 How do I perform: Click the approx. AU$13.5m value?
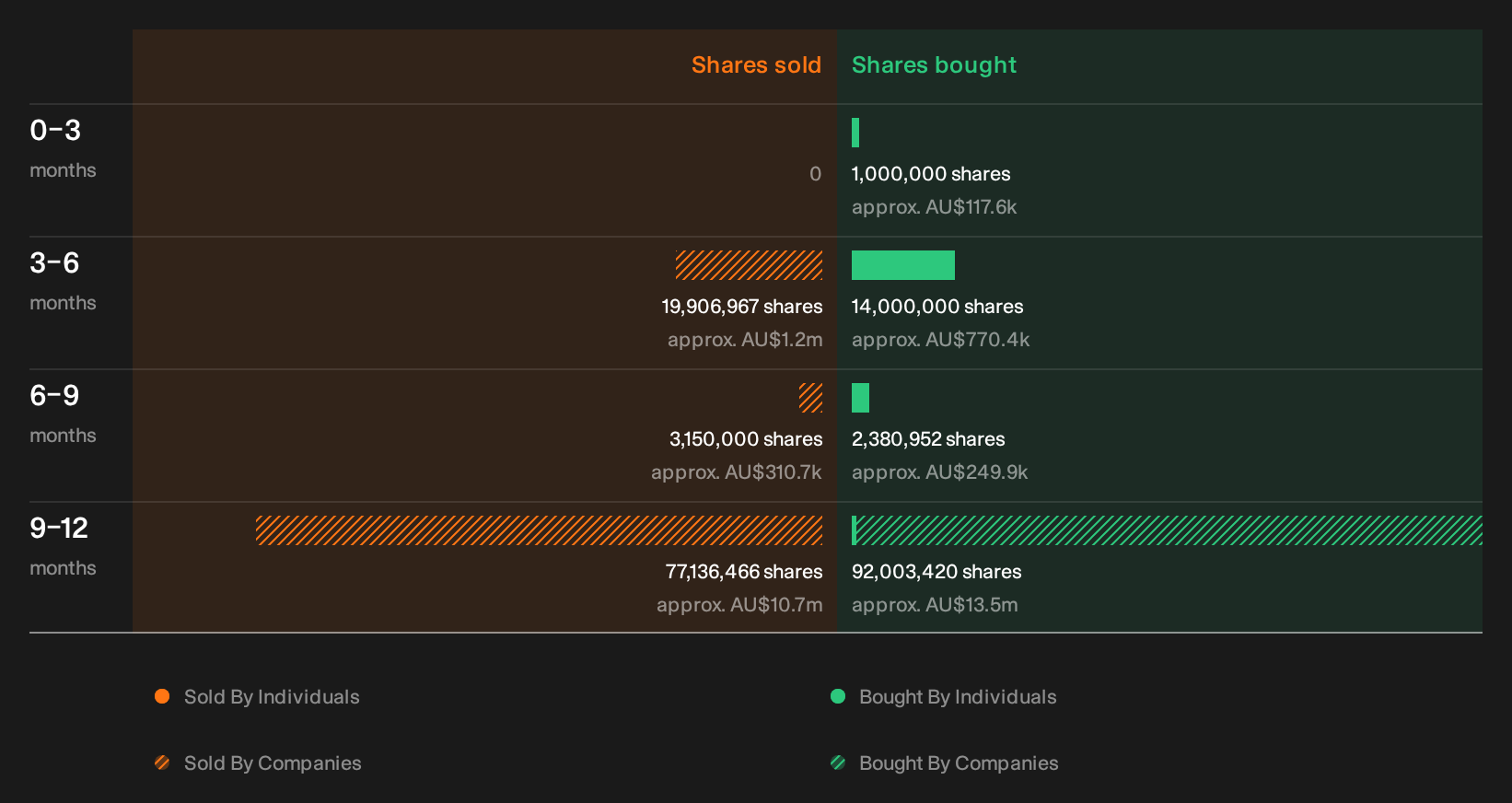point(935,605)
